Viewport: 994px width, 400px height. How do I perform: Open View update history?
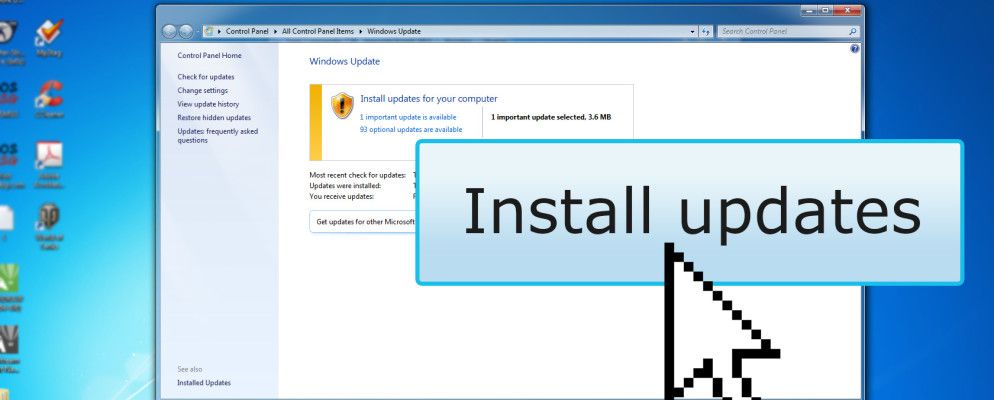pyautogui.click(x=208, y=104)
